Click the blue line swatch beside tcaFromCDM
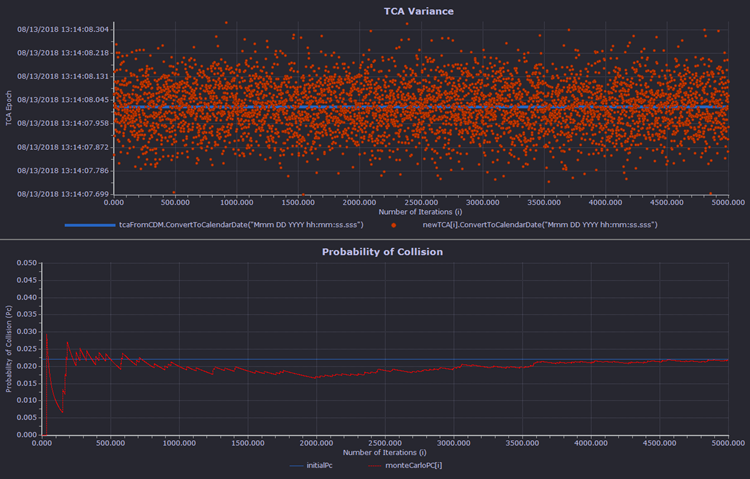Image resolution: width=750 pixels, height=479 pixels. [x=90, y=225]
